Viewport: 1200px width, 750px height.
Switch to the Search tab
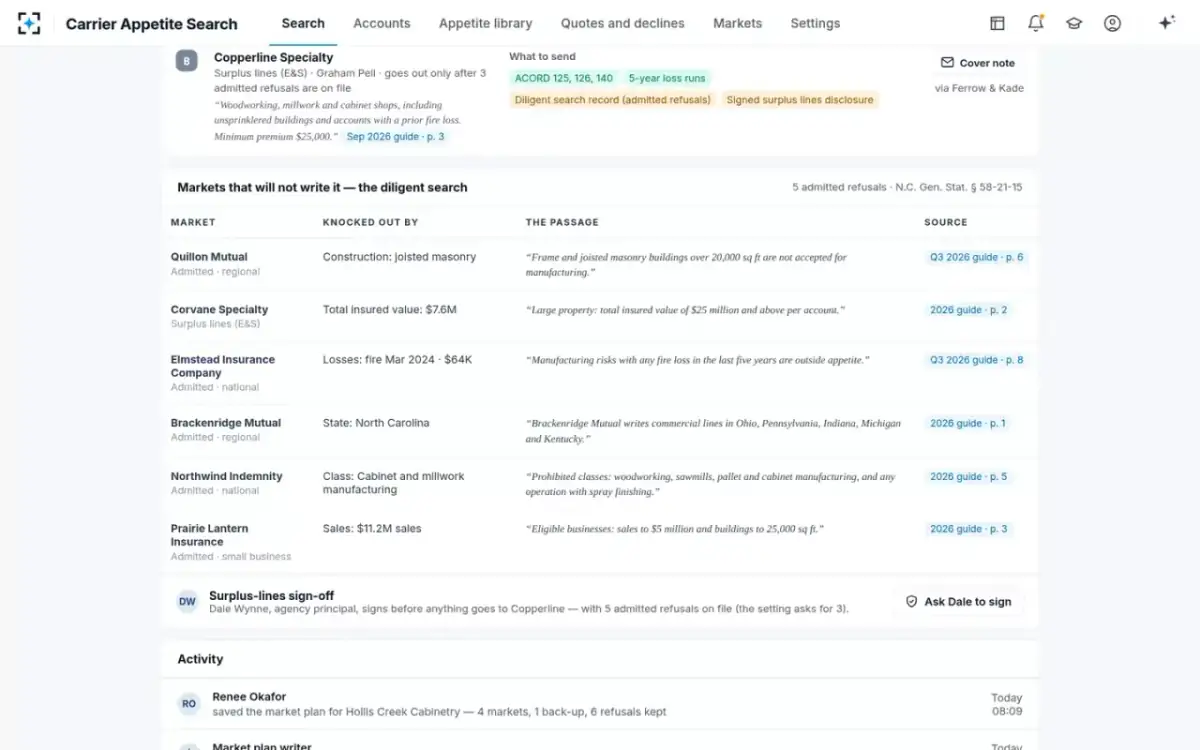pos(303,23)
